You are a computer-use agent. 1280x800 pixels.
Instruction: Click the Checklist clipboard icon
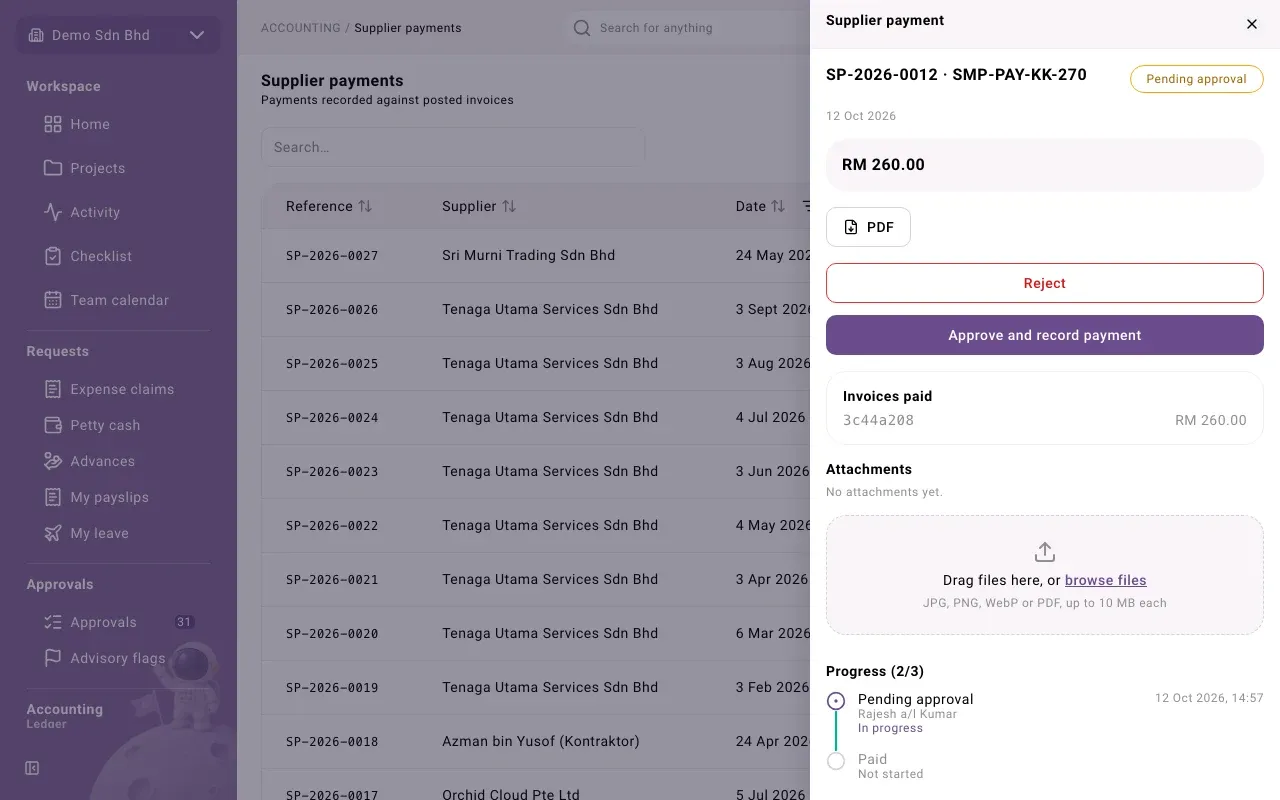(x=53, y=256)
